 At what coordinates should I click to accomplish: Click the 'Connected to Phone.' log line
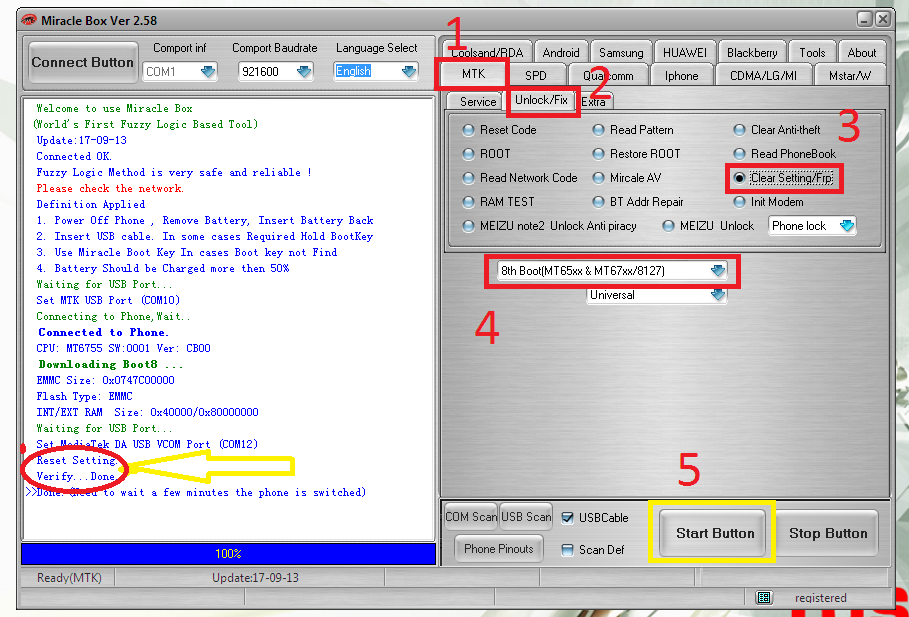point(104,332)
